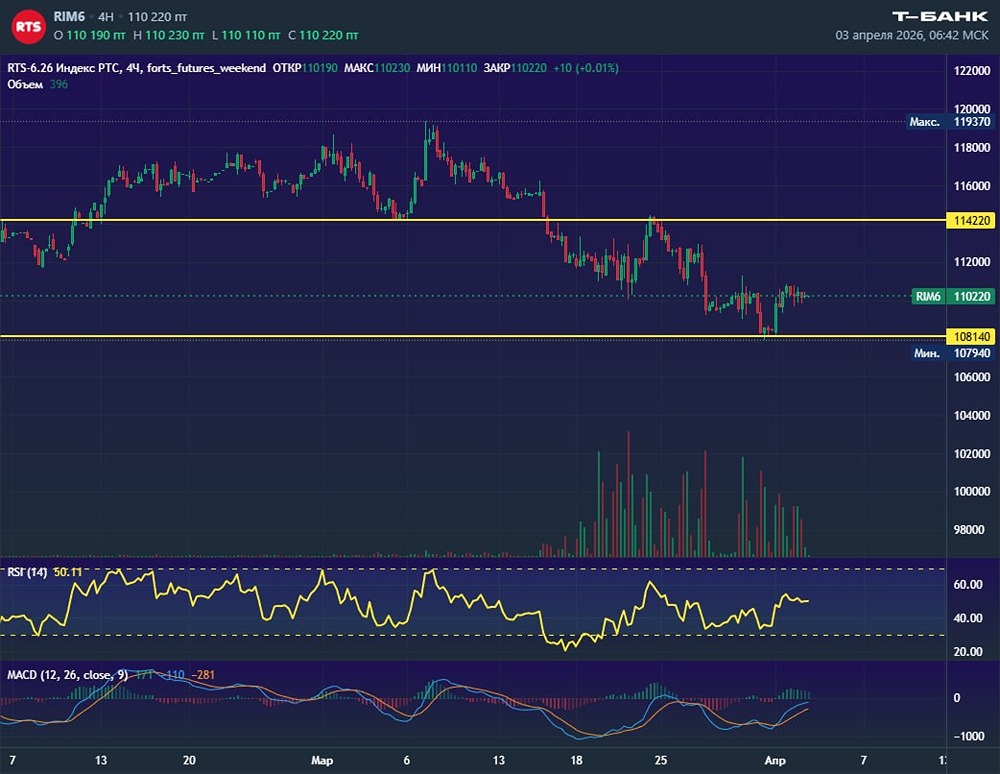Select the 114220 yellow level price tag
This screenshot has height=774, width=1000.
[x=971, y=220]
